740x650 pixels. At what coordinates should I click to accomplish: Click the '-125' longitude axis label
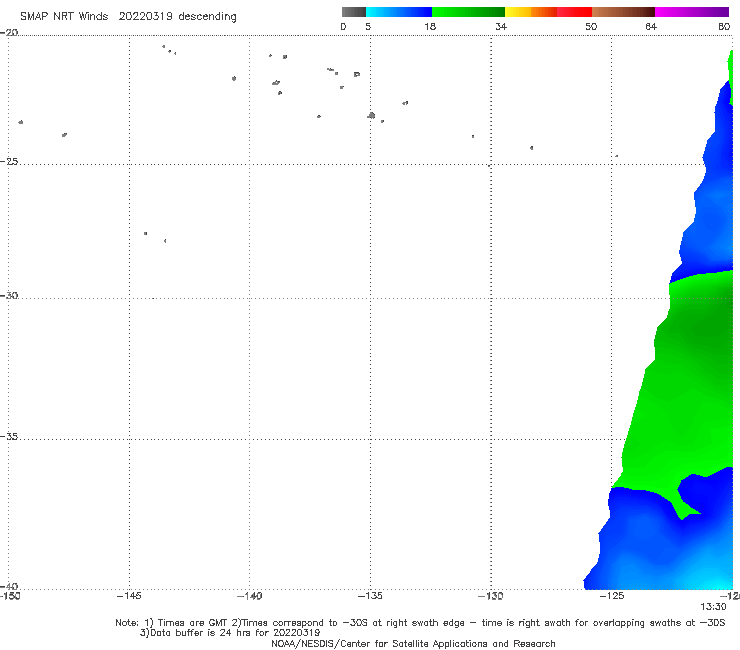612,596
